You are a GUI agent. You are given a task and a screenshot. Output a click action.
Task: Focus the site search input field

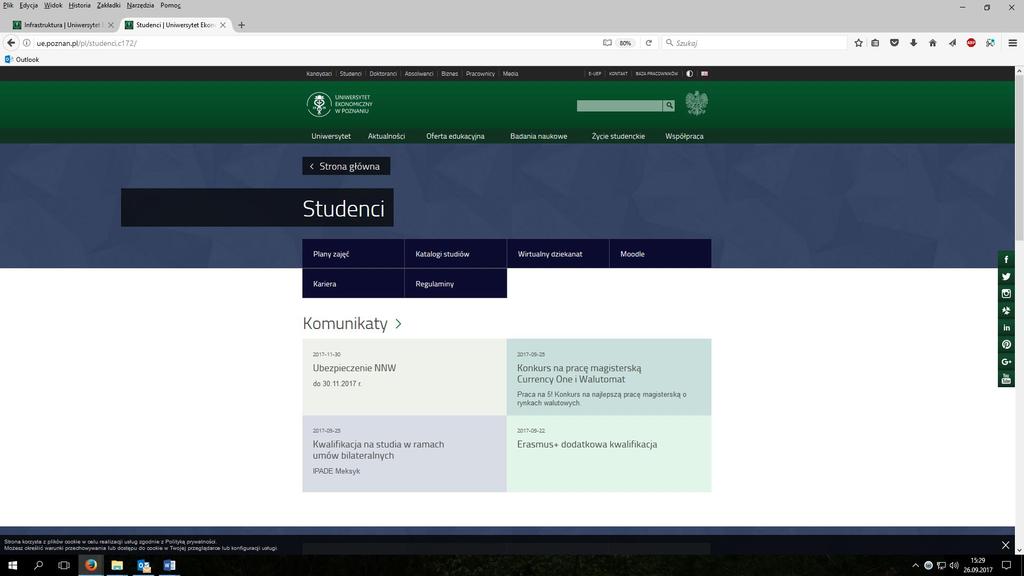click(619, 105)
